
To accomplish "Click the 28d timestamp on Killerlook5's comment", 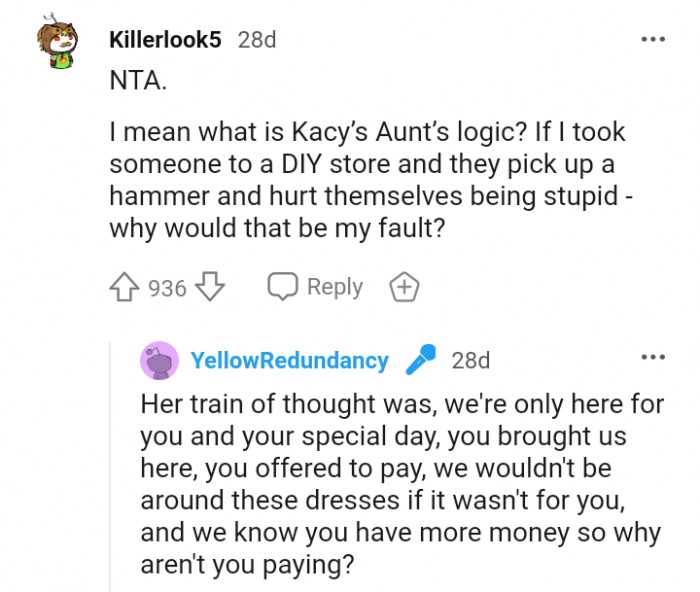I will click(257, 41).
